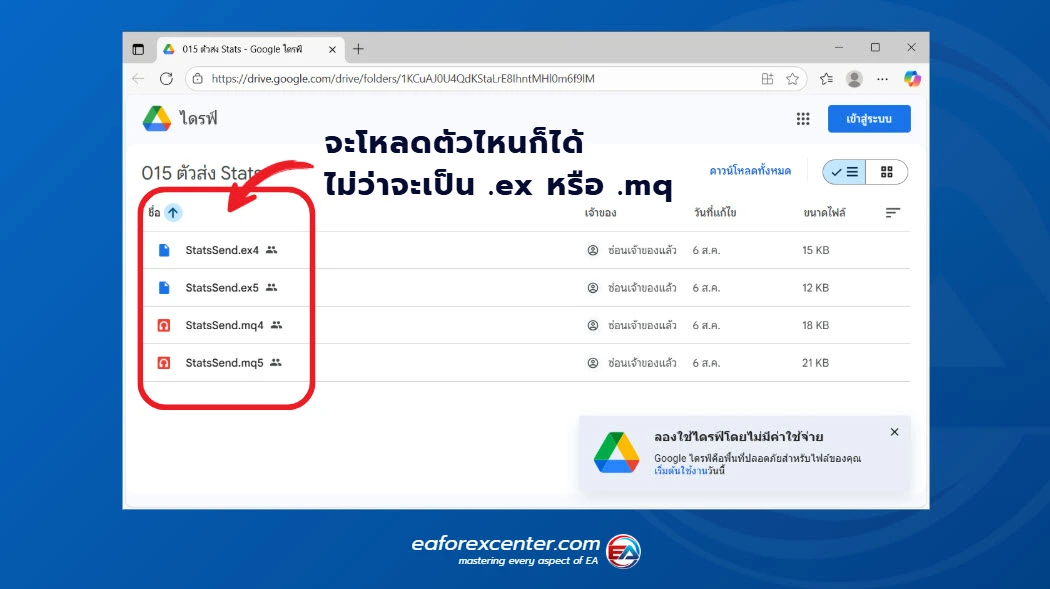Click the วันที่แก้ไข modified column header
Screen dimensions: 1050x589
point(715,213)
